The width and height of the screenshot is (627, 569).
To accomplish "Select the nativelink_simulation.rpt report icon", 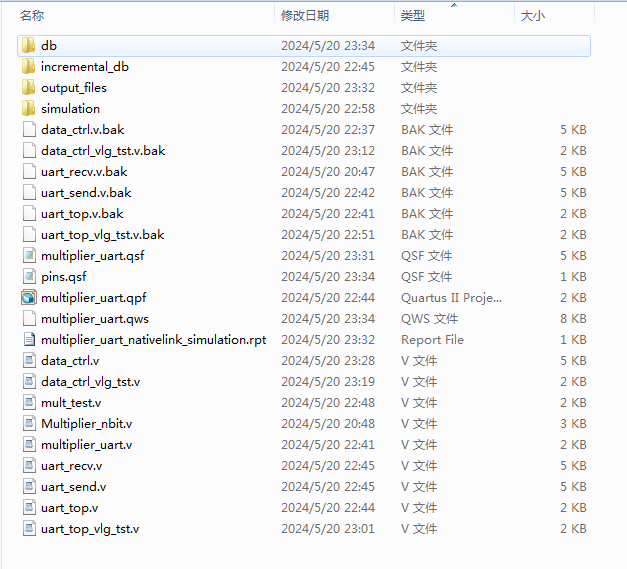I will click(29, 339).
